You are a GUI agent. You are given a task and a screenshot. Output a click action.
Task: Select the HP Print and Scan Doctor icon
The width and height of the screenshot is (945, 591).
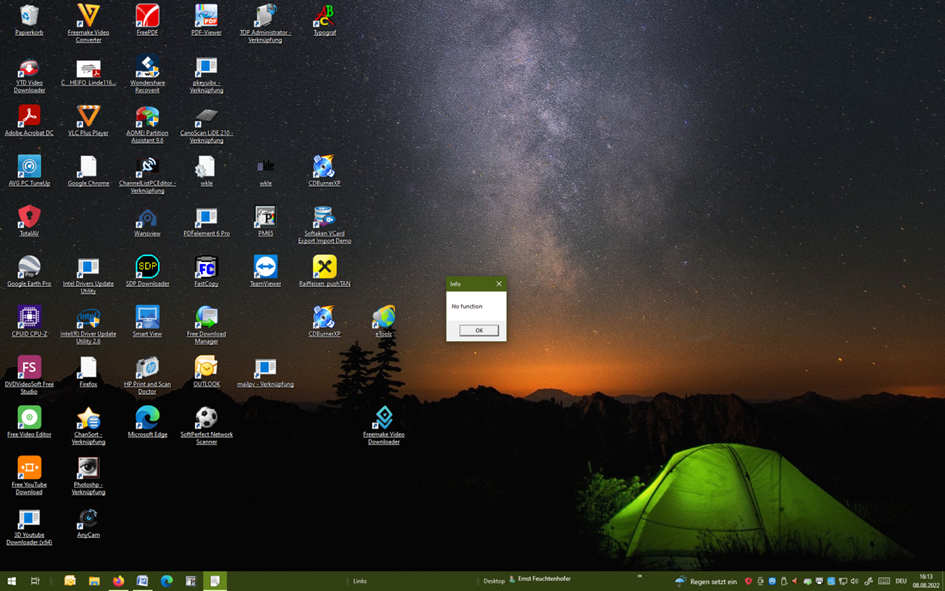[147, 375]
